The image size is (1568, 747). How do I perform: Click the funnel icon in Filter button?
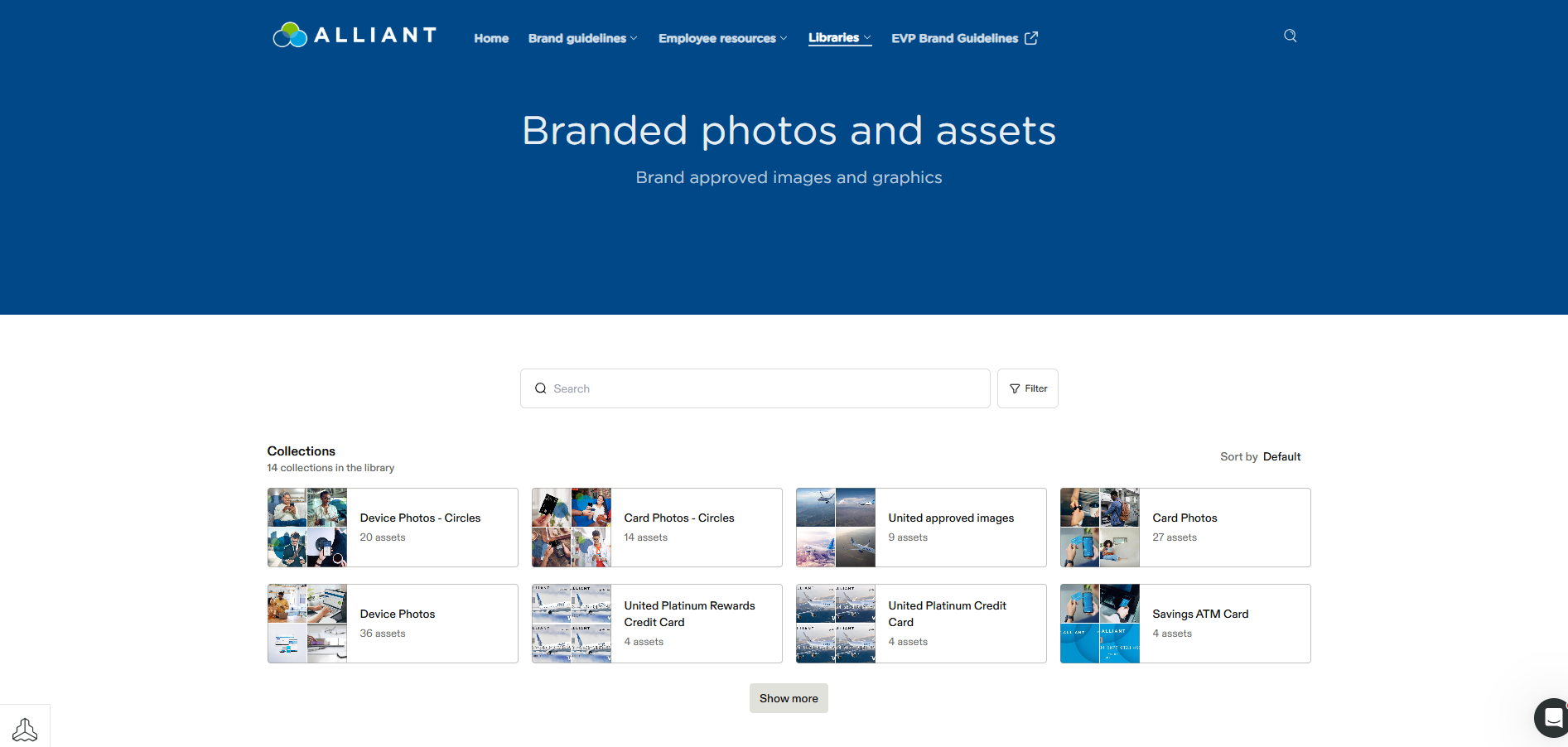coord(1015,388)
